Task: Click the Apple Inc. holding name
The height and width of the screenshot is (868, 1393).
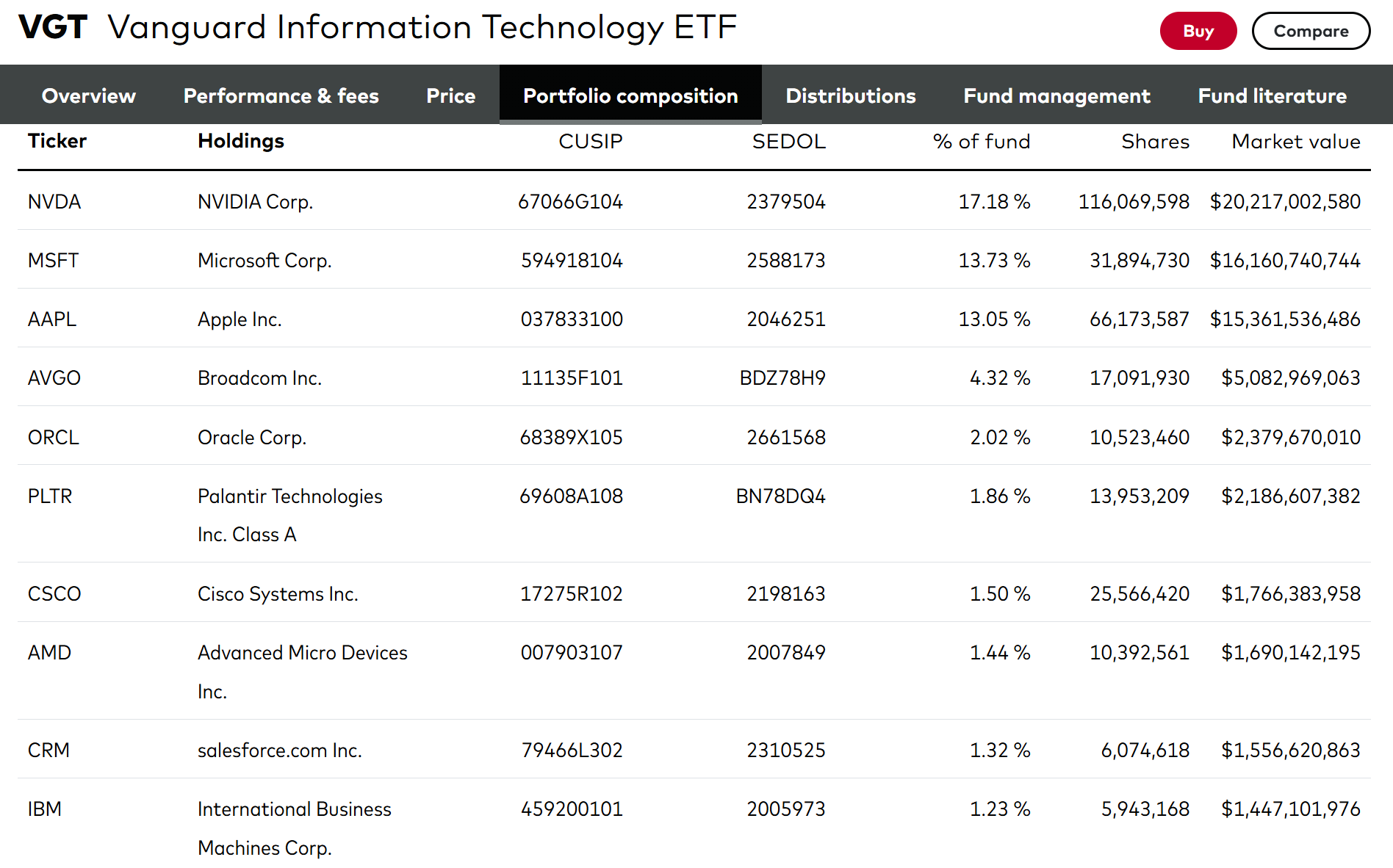Action: pyautogui.click(x=240, y=319)
